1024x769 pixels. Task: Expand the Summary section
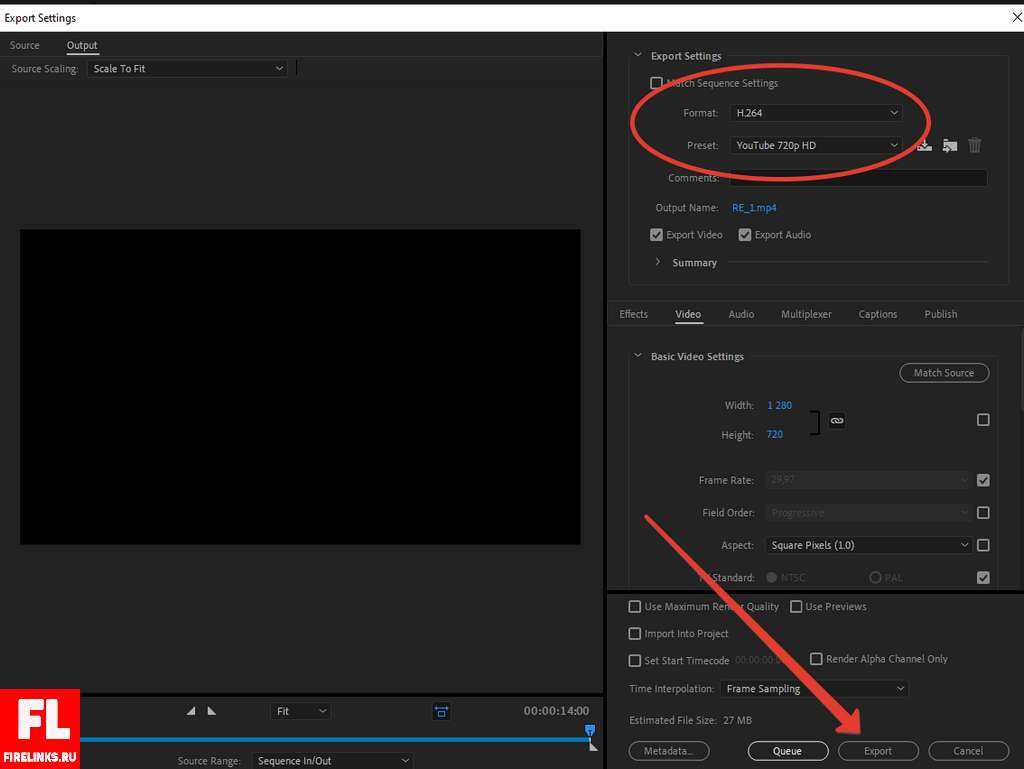658,262
